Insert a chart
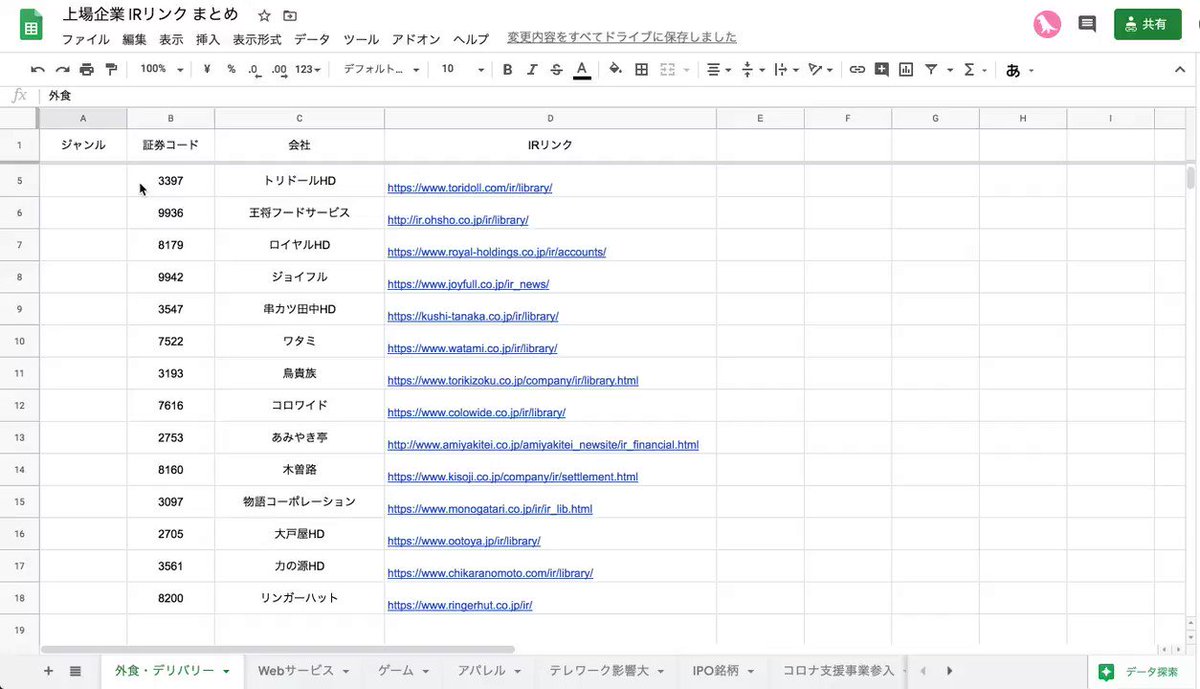Image resolution: width=1200 pixels, height=689 pixels. [906, 70]
